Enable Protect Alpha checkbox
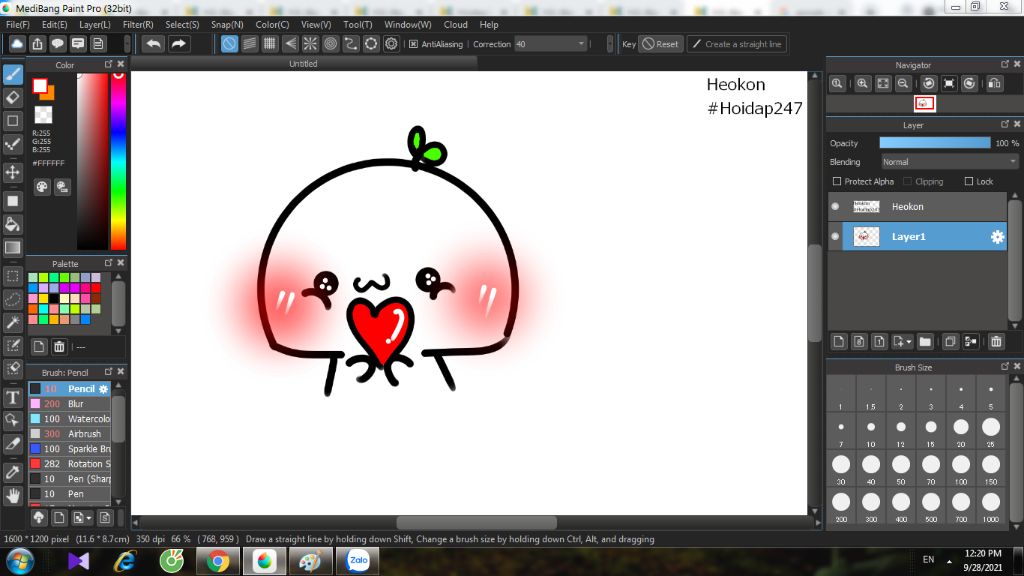1024x576 pixels. pyautogui.click(x=837, y=182)
